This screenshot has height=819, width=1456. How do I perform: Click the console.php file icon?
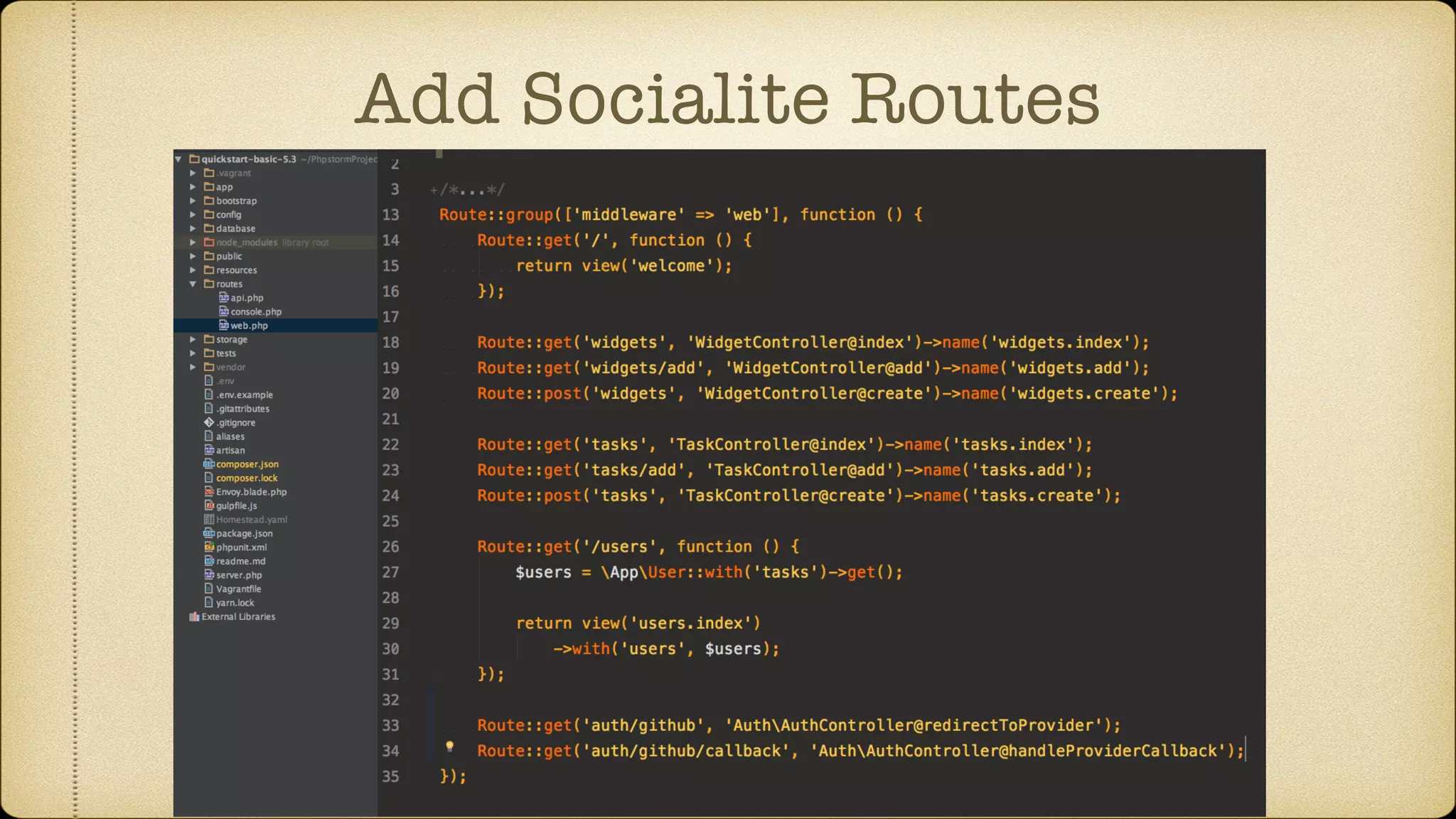223,311
